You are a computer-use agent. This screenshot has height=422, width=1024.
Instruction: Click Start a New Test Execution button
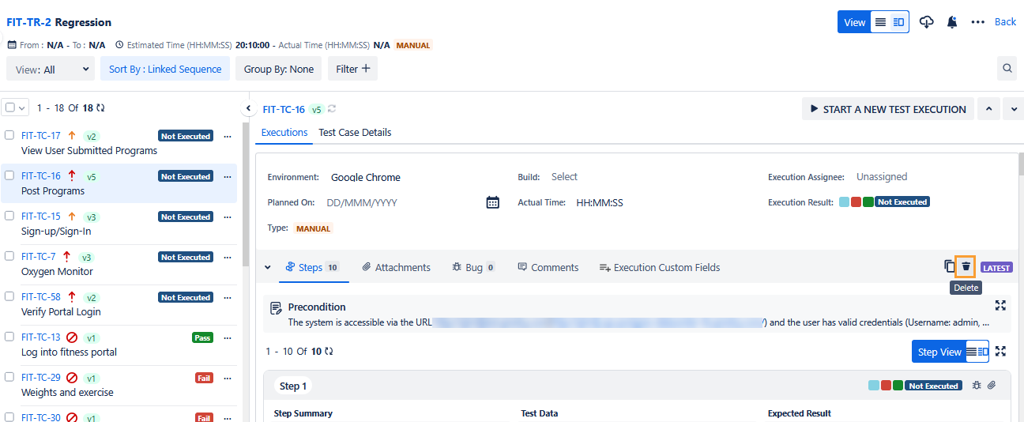pos(888,109)
